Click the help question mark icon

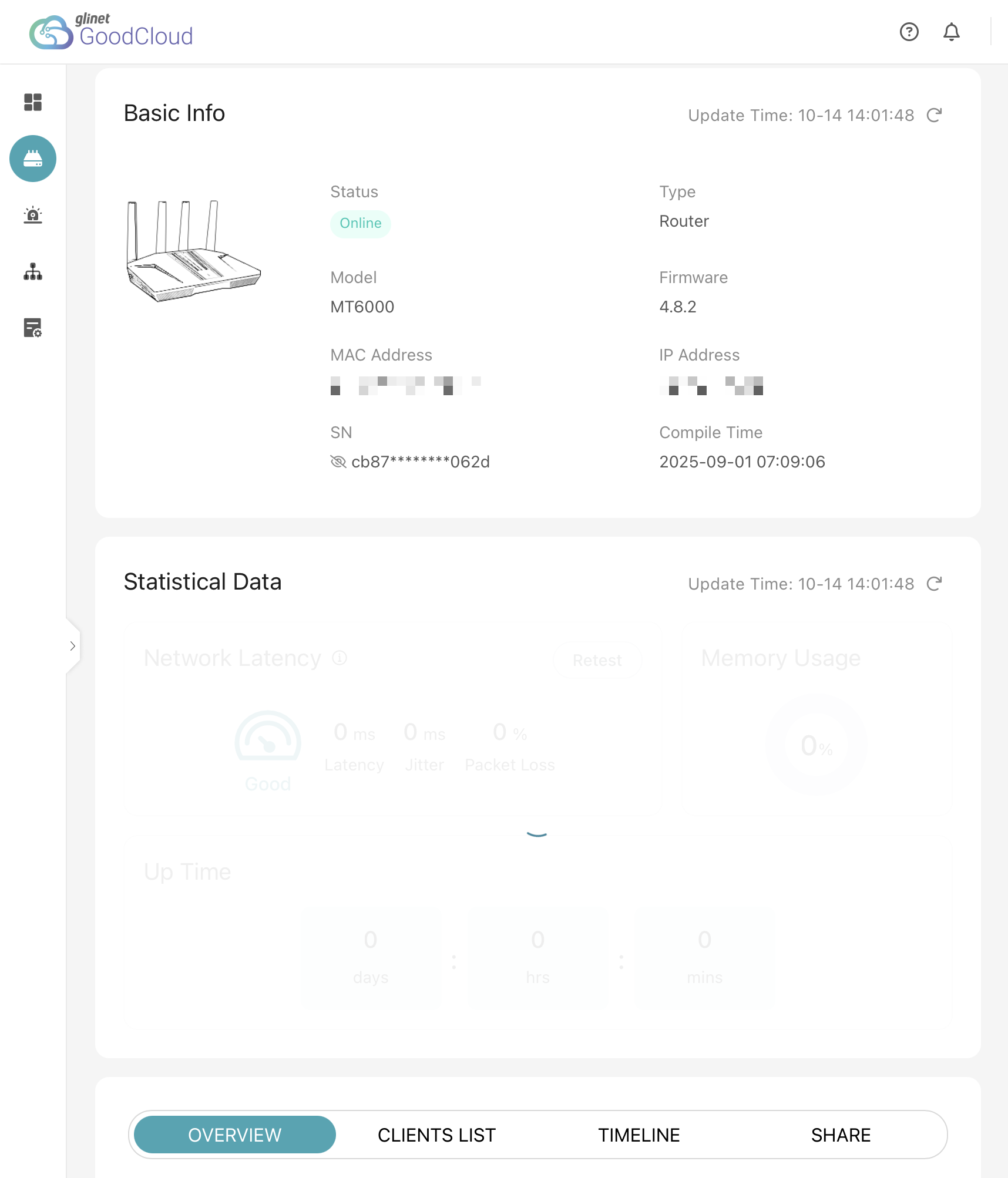(x=909, y=32)
